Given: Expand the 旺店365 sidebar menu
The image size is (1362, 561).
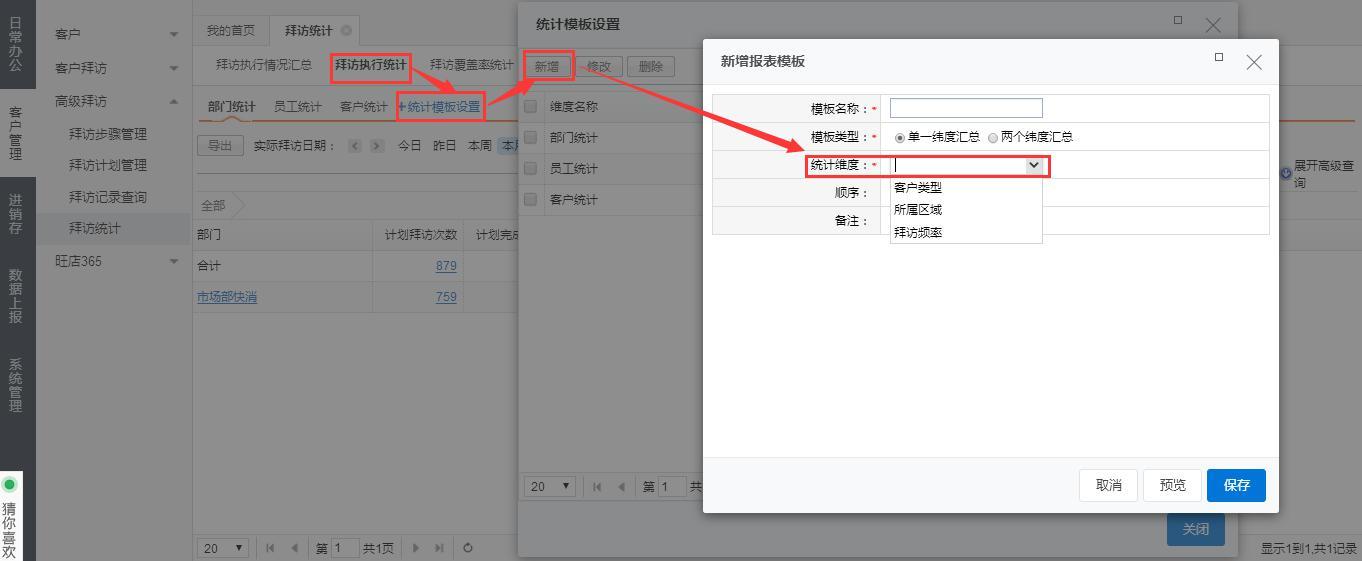Looking at the screenshot, I should click(174, 262).
